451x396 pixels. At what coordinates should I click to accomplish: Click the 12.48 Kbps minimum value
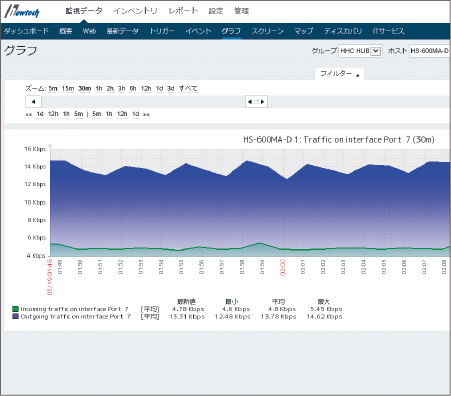point(232,317)
